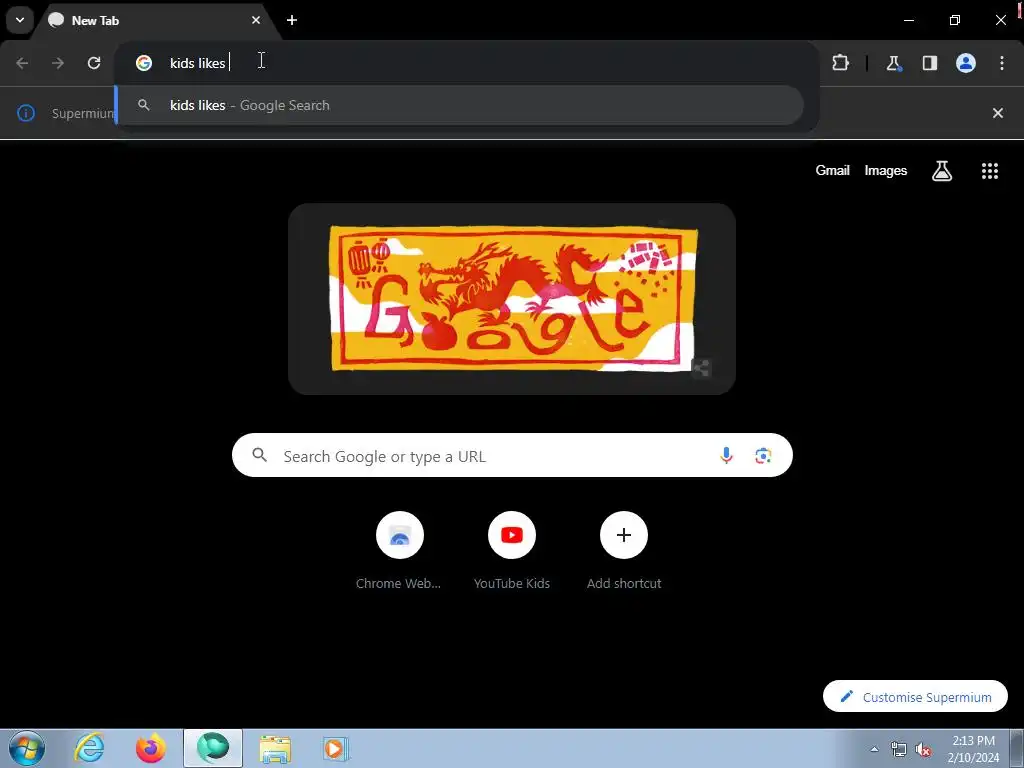Click the magnifier icon in the search box
This screenshot has height=768, width=1024.
(x=259, y=455)
